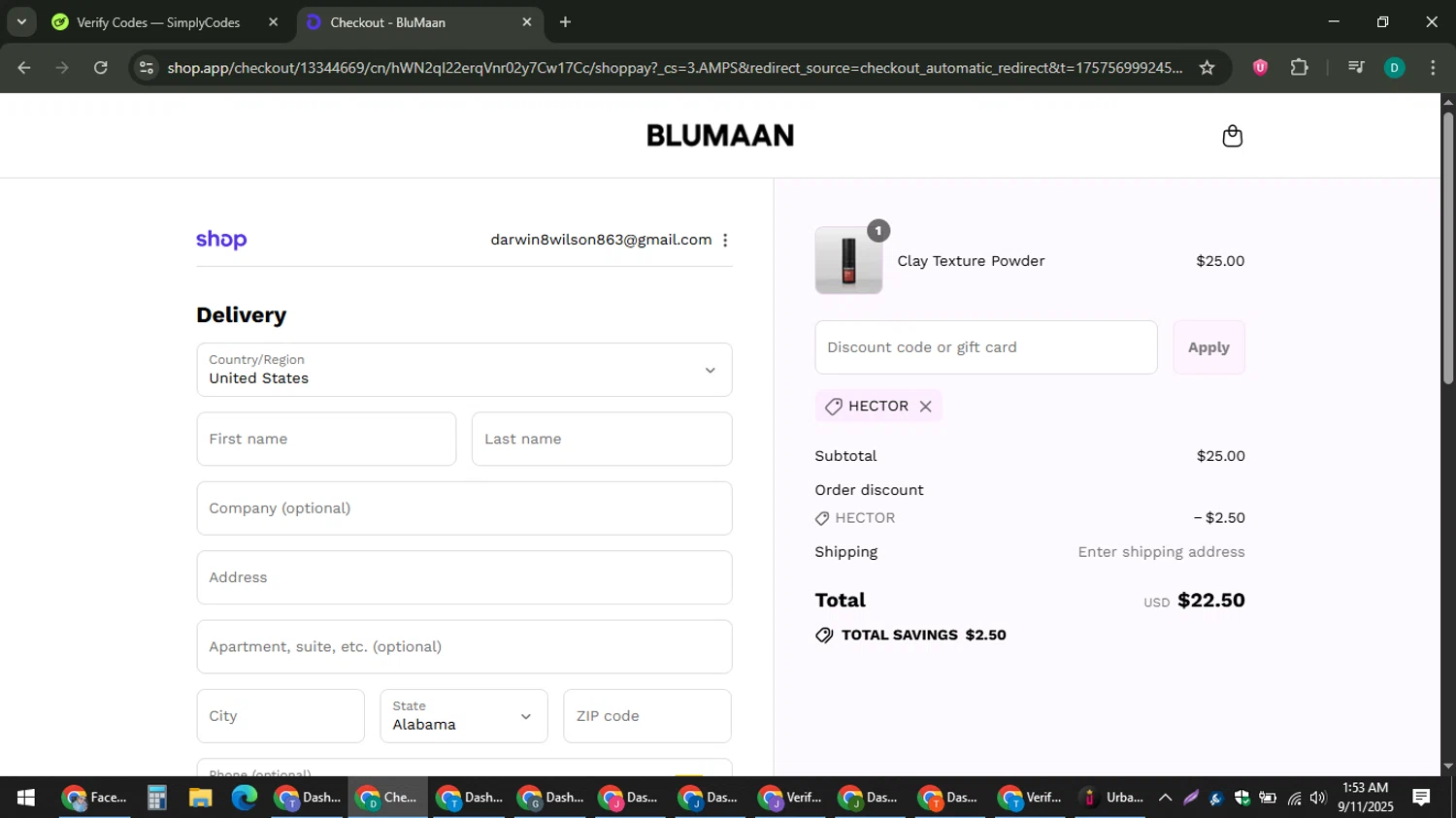Image resolution: width=1456 pixels, height=818 pixels.
Task: Open the Chrome three-dot menu
Action: coord(1433,68)
